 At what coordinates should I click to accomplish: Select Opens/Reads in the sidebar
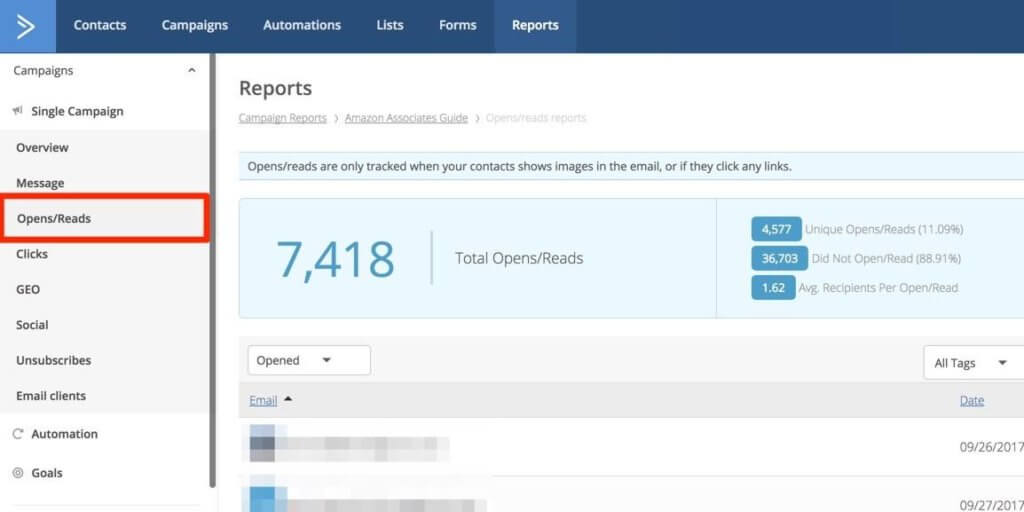54,218
